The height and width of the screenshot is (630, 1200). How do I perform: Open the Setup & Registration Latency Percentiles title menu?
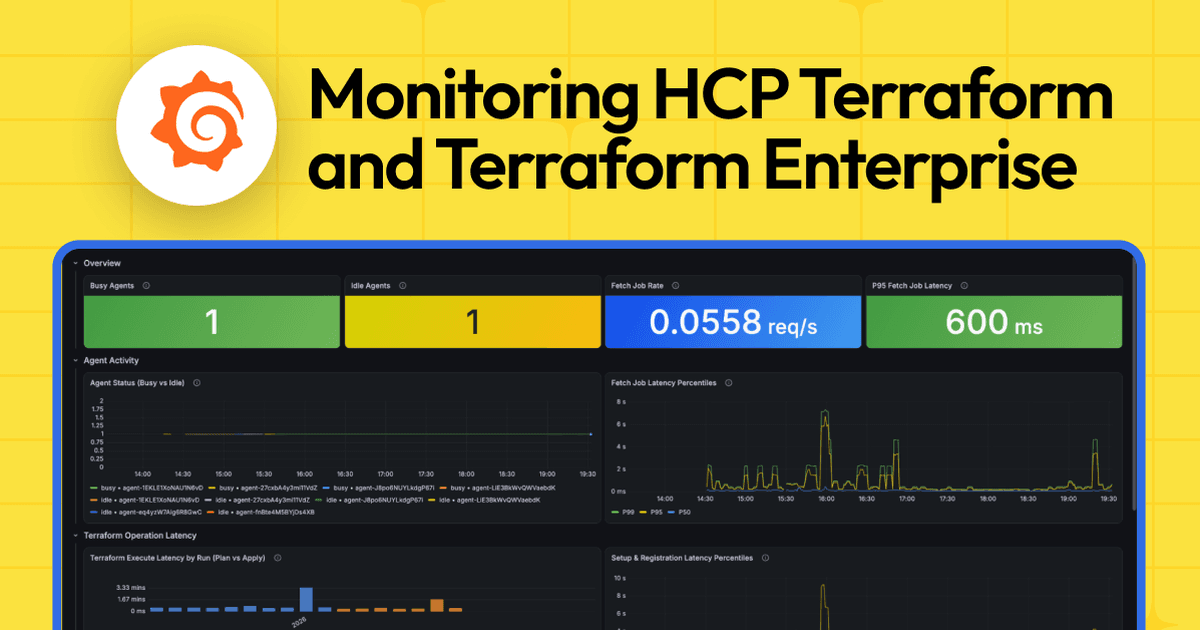[x=682, y=558]
